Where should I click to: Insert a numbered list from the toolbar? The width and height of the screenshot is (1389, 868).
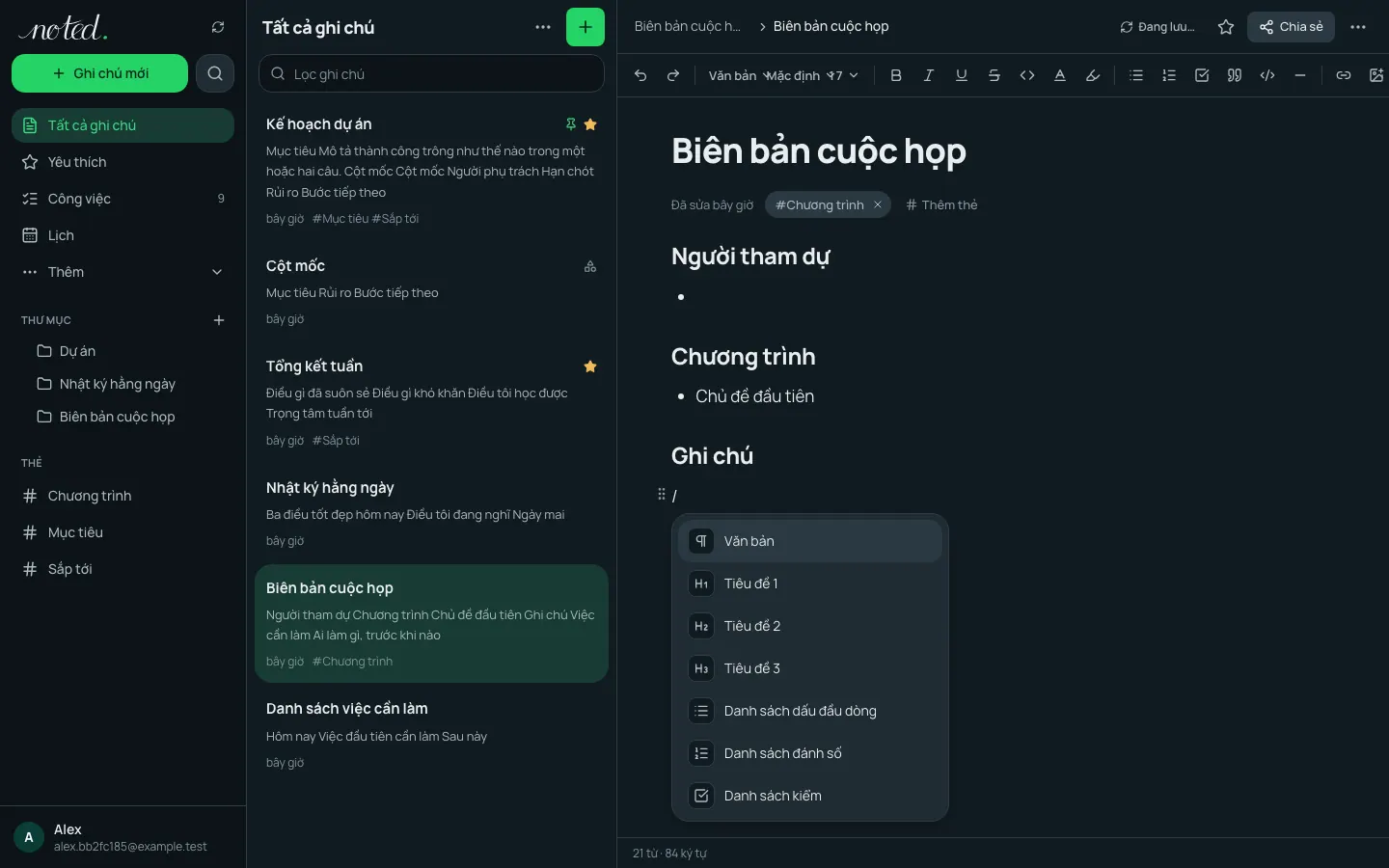point(1169,75)
